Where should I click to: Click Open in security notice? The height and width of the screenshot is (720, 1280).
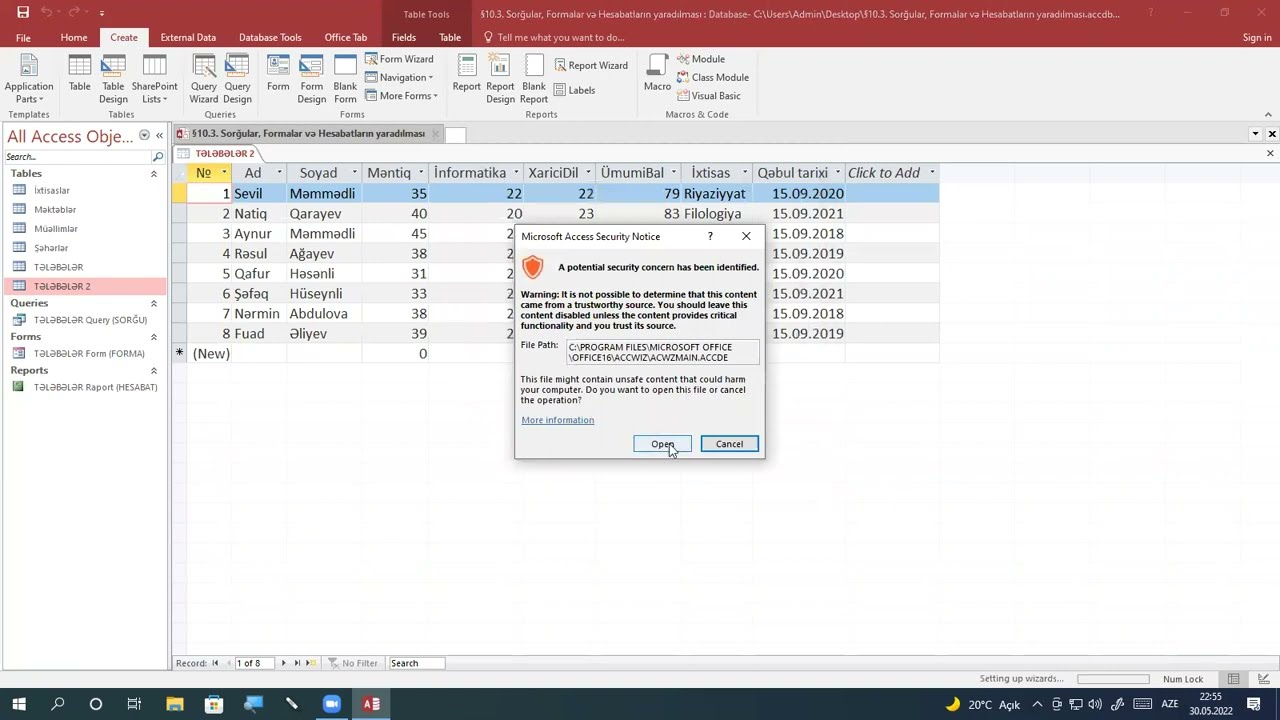pos(662,444)
